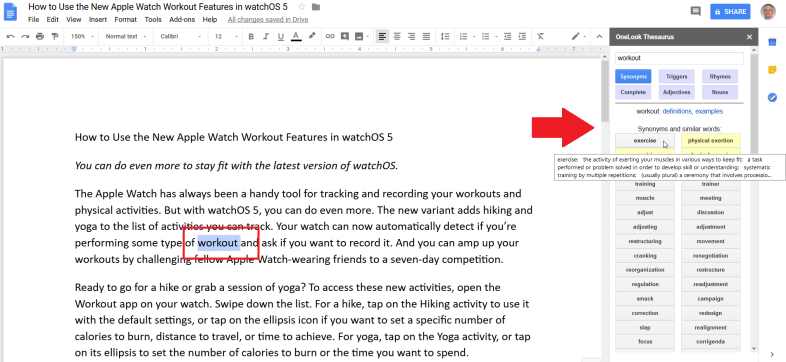
Task: Hide the menus with the chevron
Action: (599, 36)
